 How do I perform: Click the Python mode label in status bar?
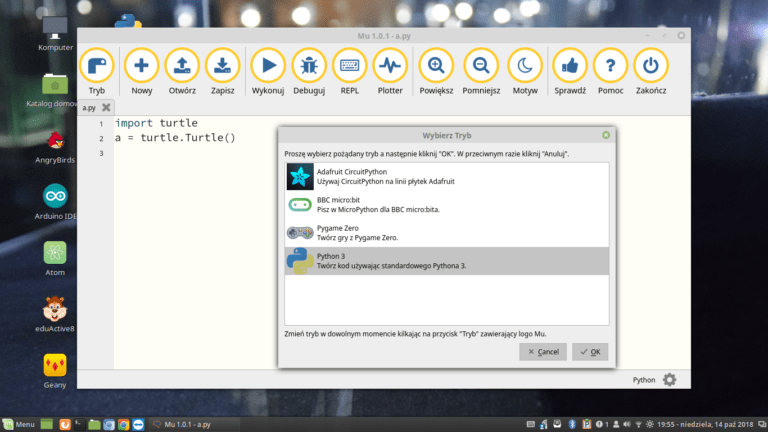click(644, 380)
